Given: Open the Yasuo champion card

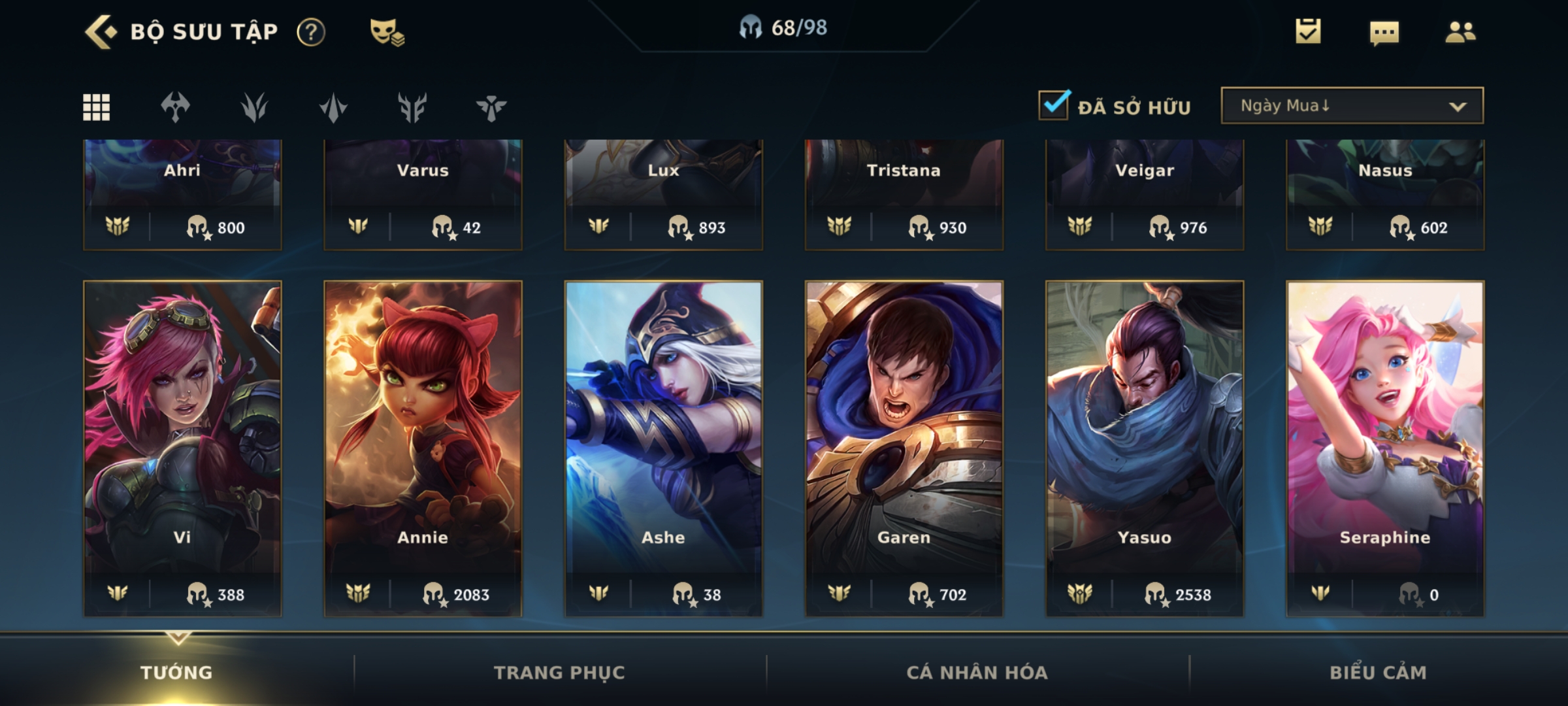Looking at the screenshot, I should pos(1144,448).
